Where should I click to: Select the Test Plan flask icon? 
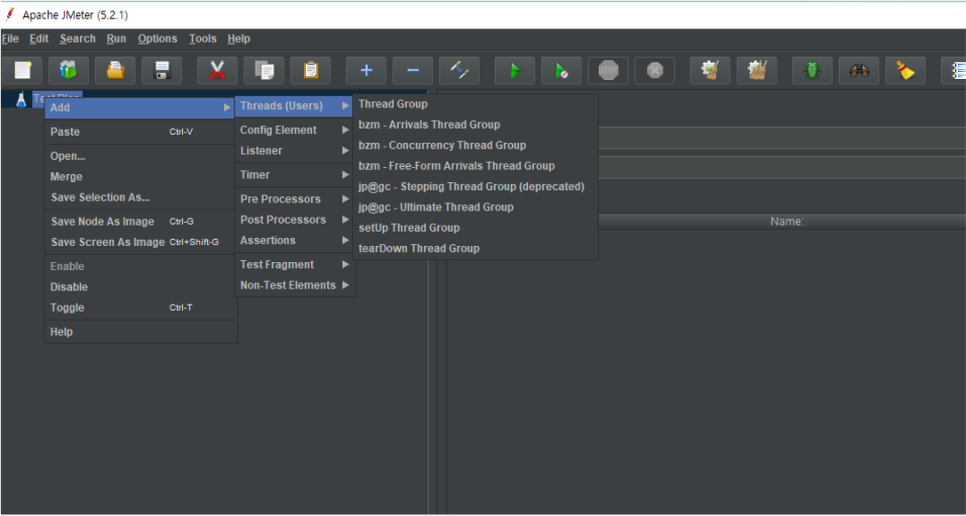click(x=21, y=99)
